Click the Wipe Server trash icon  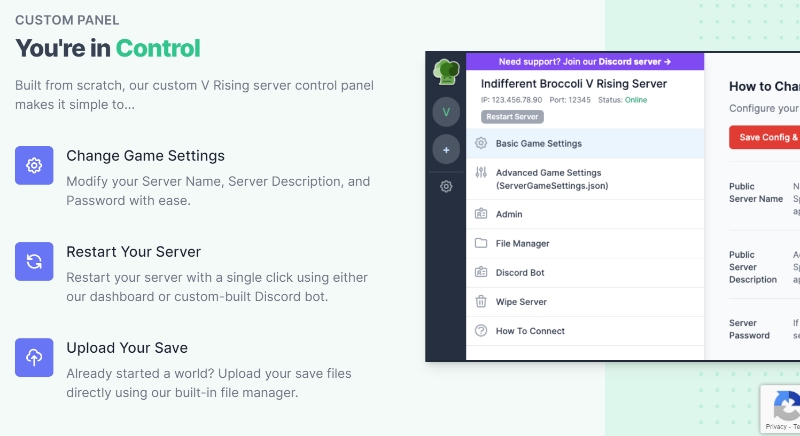481,302
